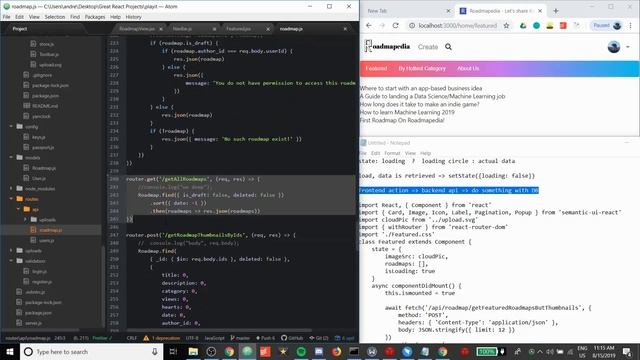The image size is (640, 360).
Task: Open the Google Drive extension icon
Action: click(x=523, y=25)
